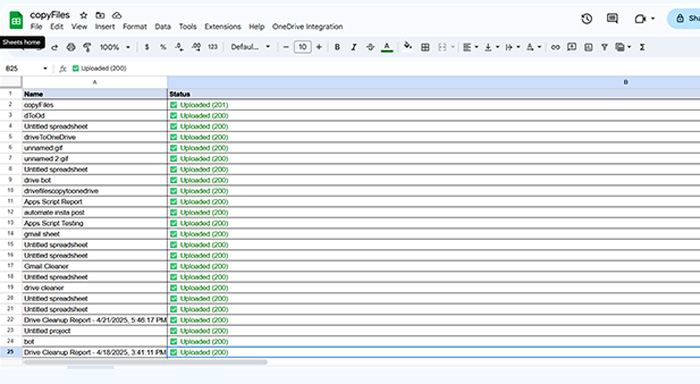Open the Insert menu
The width and height of the screenshot is (700, 384).
[105, 27]
